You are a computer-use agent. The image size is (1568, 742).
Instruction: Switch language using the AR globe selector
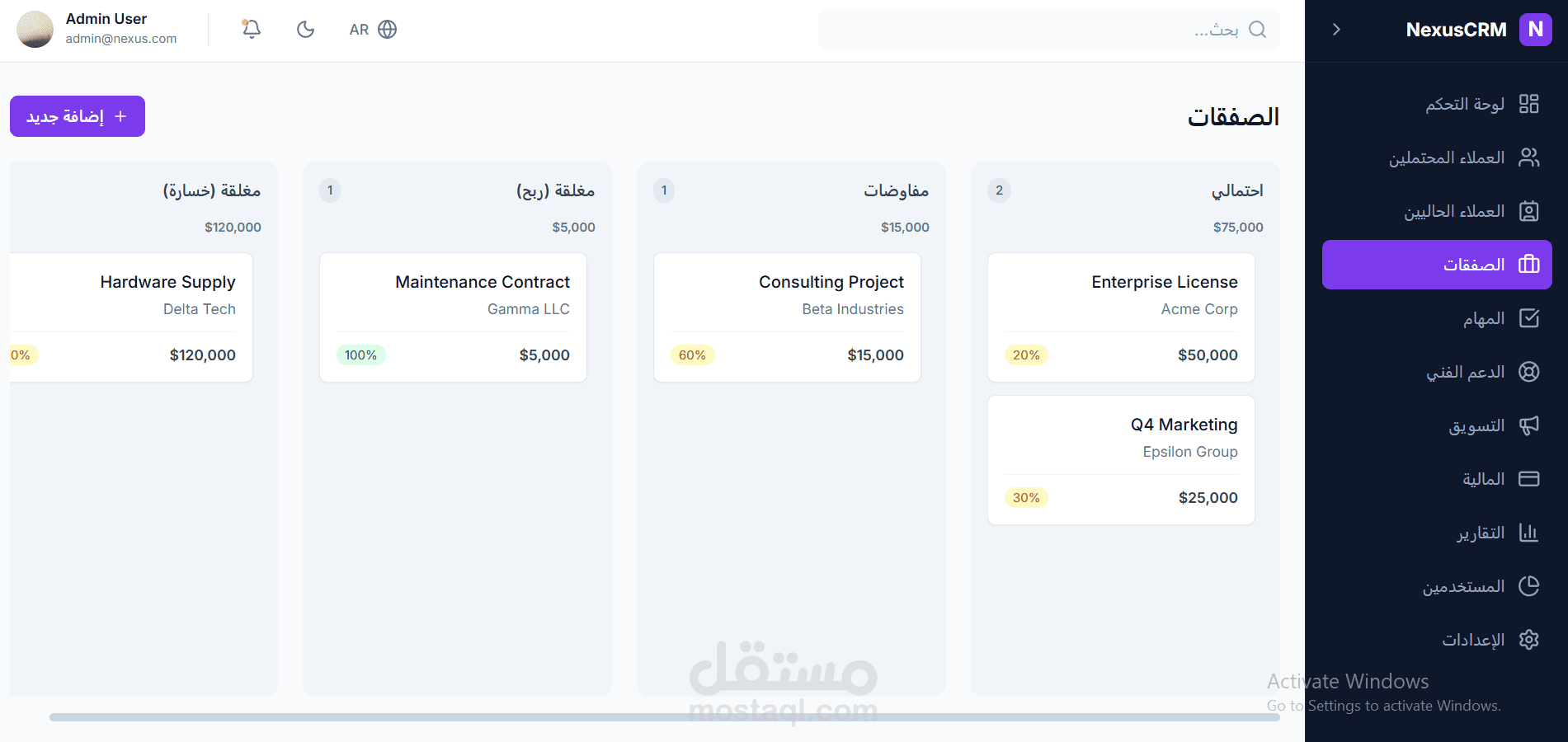pyautogui.click(x=373, y=30)
